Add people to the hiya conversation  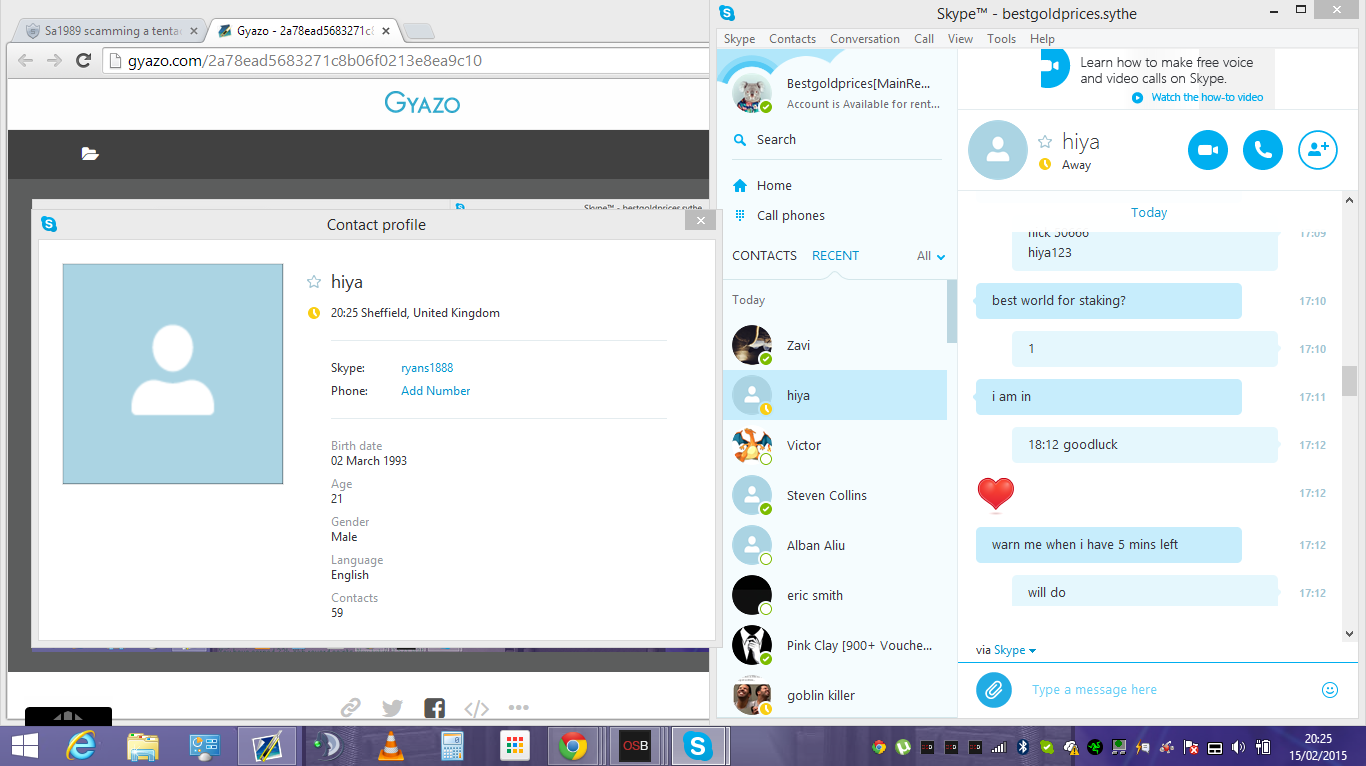(1317, 150)
